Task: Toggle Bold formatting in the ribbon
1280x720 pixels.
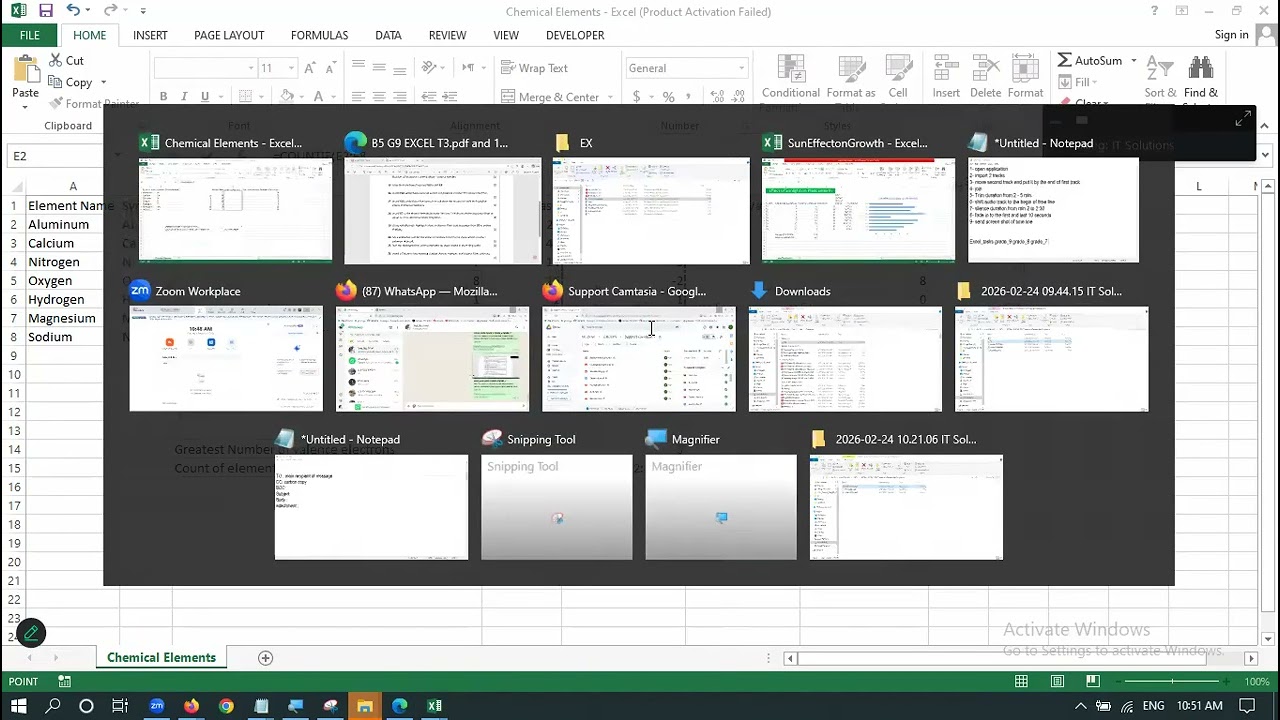Action: coord(163,97)
